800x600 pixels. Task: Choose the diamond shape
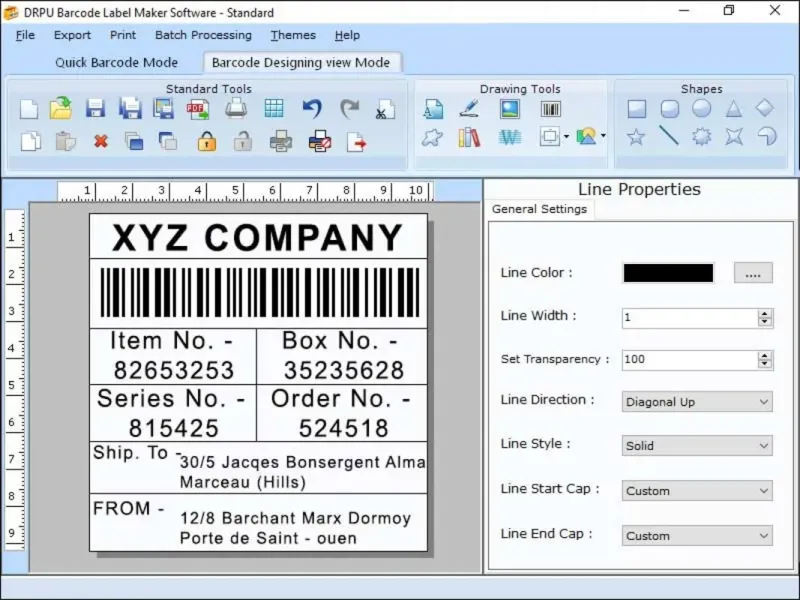[x=765, y=108]
